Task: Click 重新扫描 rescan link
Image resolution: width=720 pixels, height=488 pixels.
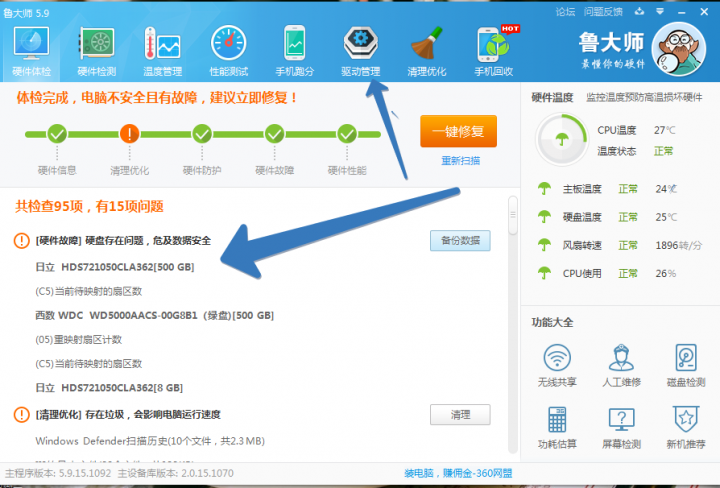Action: [461, 161]
